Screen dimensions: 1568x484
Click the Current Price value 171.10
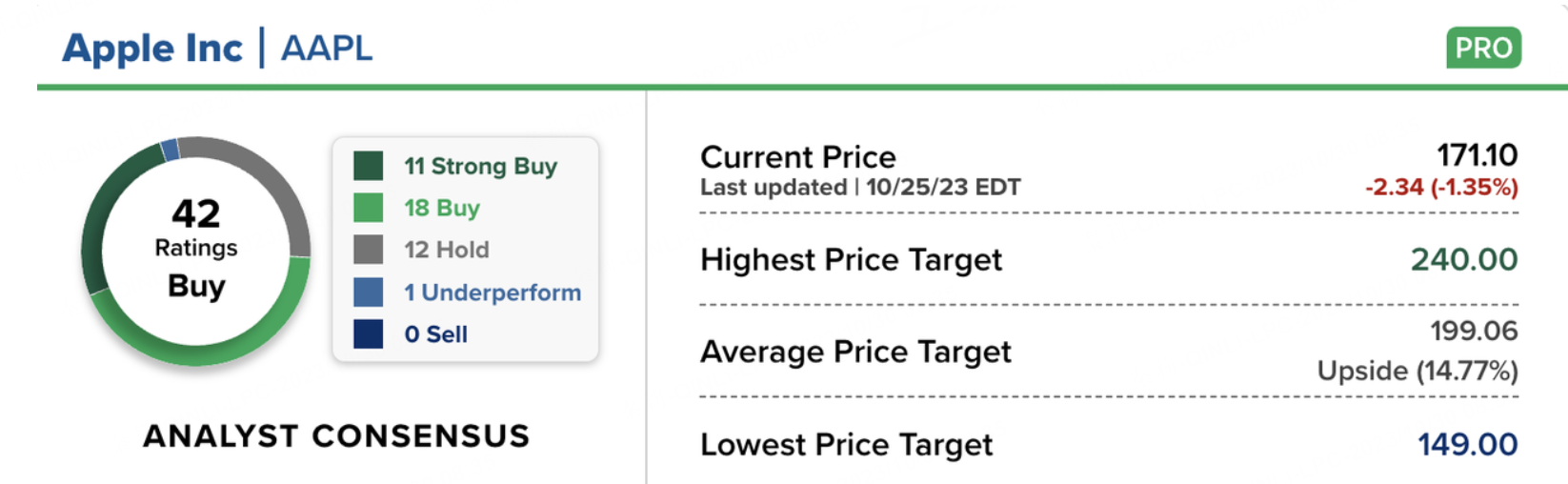1477,155
